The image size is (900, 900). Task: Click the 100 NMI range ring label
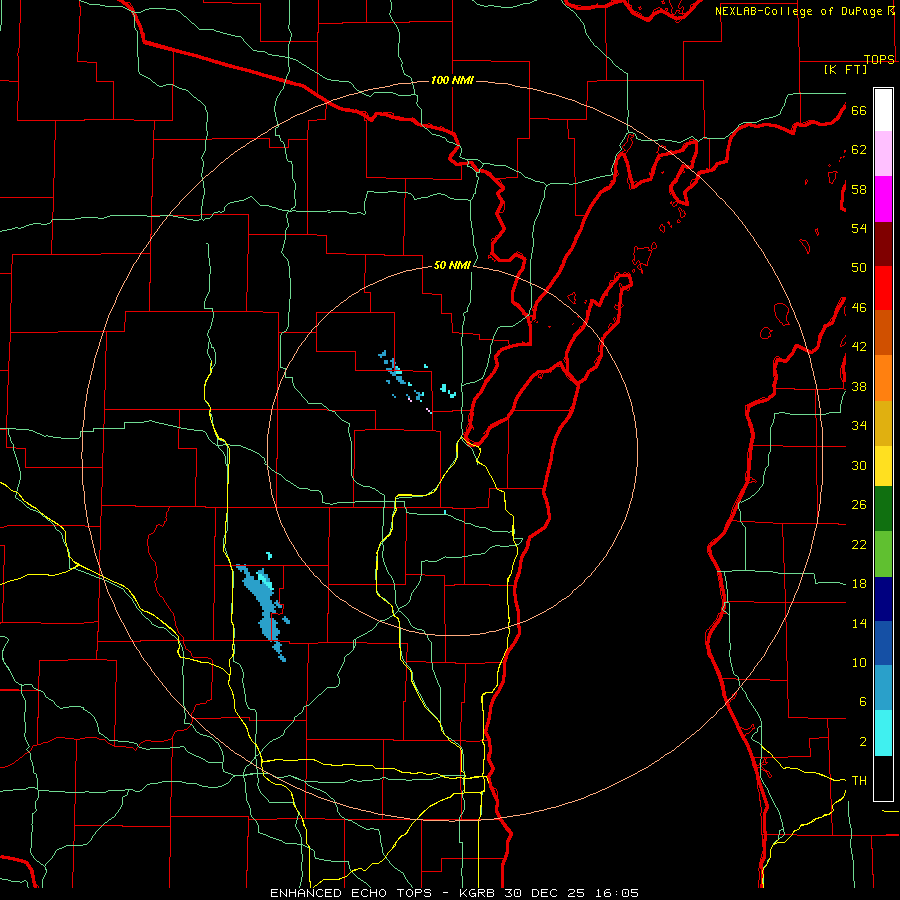[452, 80]
